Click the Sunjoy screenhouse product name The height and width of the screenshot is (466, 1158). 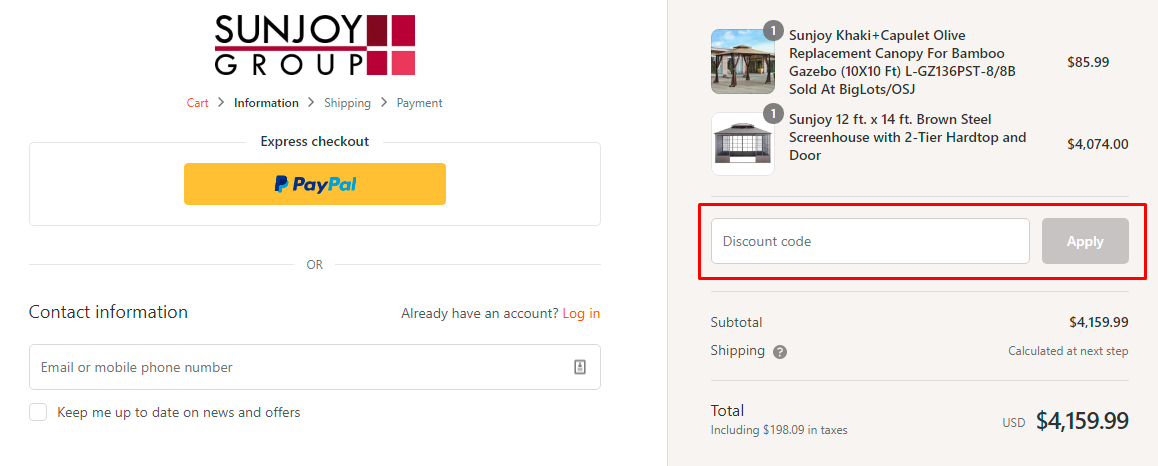click(907, 137)
